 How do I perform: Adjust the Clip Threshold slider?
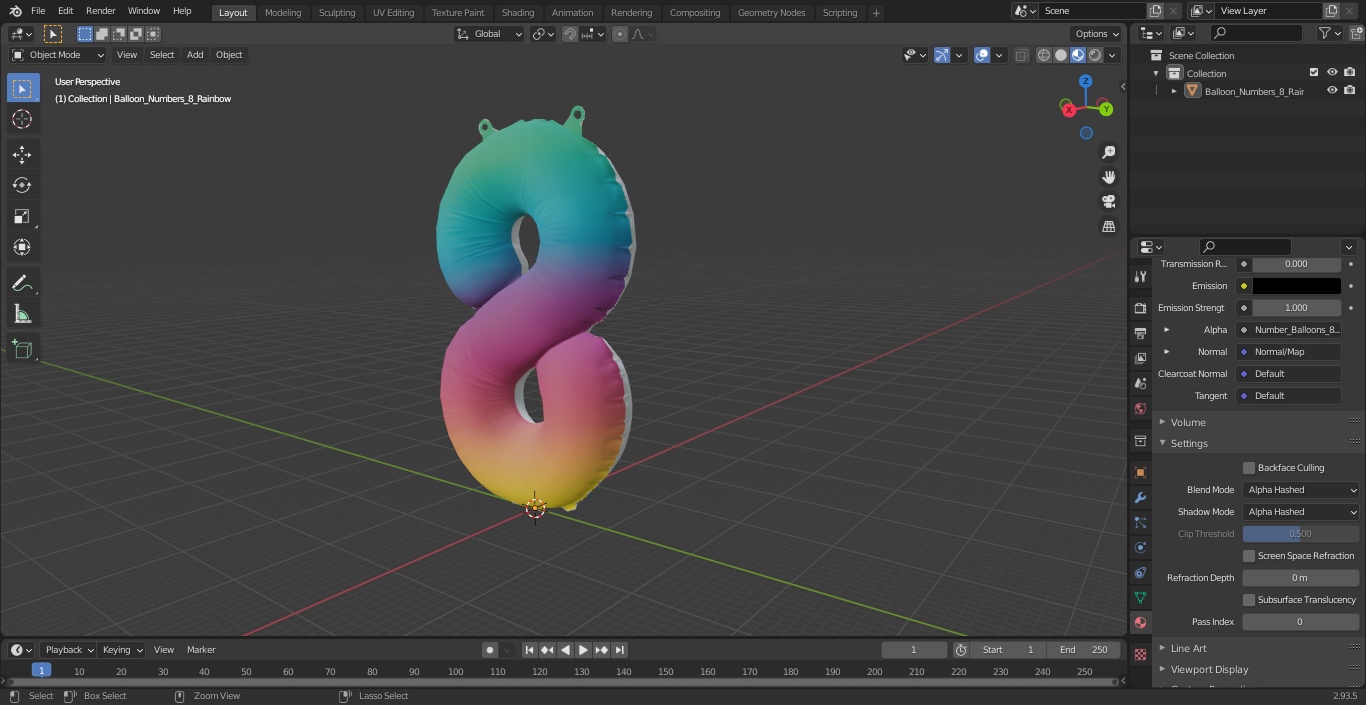tap(1301, 534)
